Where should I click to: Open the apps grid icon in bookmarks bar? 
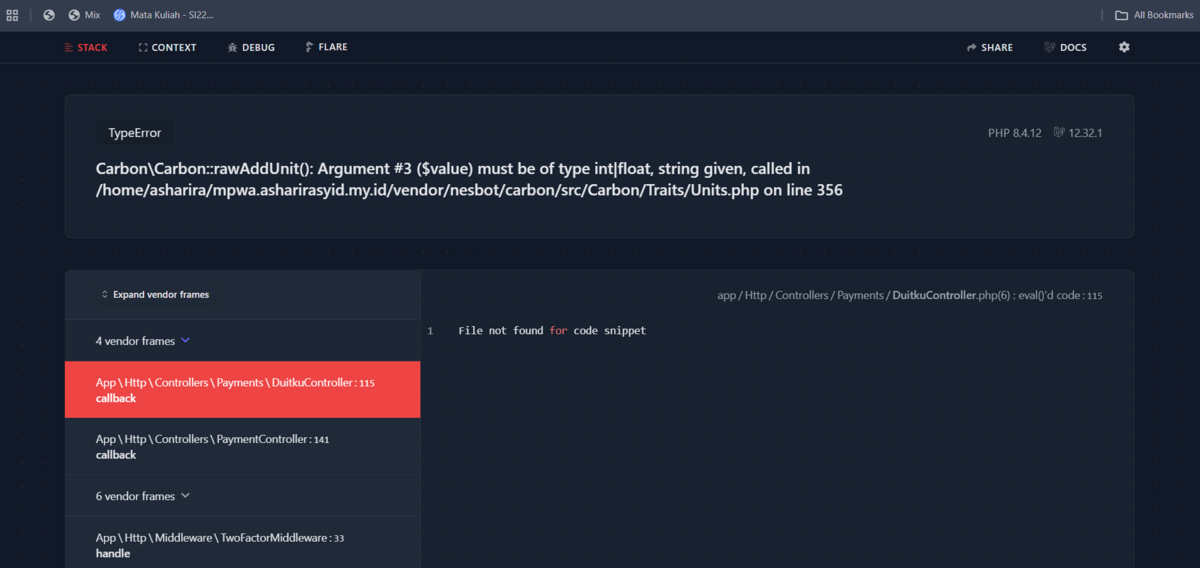13,15
